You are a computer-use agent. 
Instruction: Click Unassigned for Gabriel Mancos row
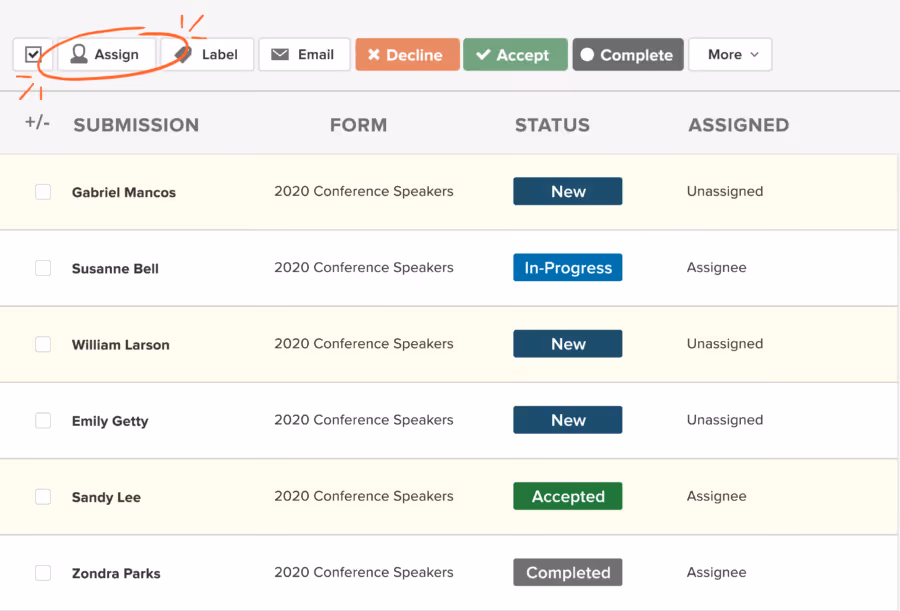tap(725, 191)
